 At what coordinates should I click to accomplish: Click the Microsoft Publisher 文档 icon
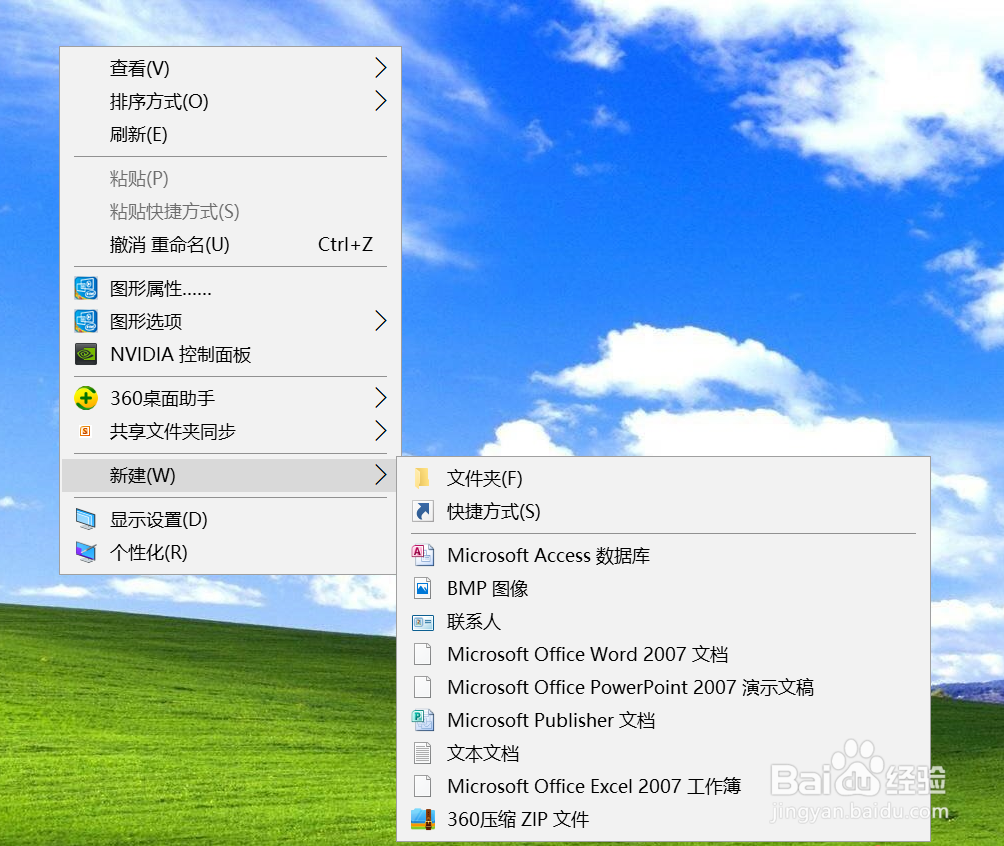(423, 720)
